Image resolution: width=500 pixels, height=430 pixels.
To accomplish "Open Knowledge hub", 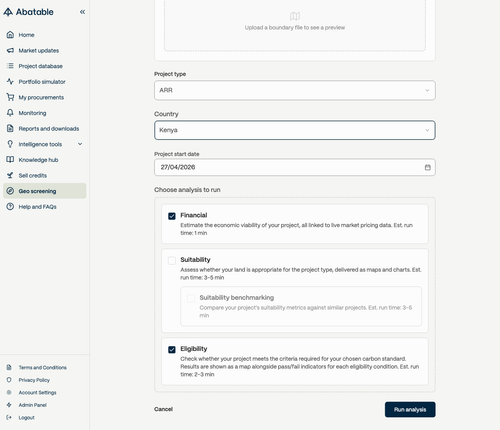I will tap(45, 160).
